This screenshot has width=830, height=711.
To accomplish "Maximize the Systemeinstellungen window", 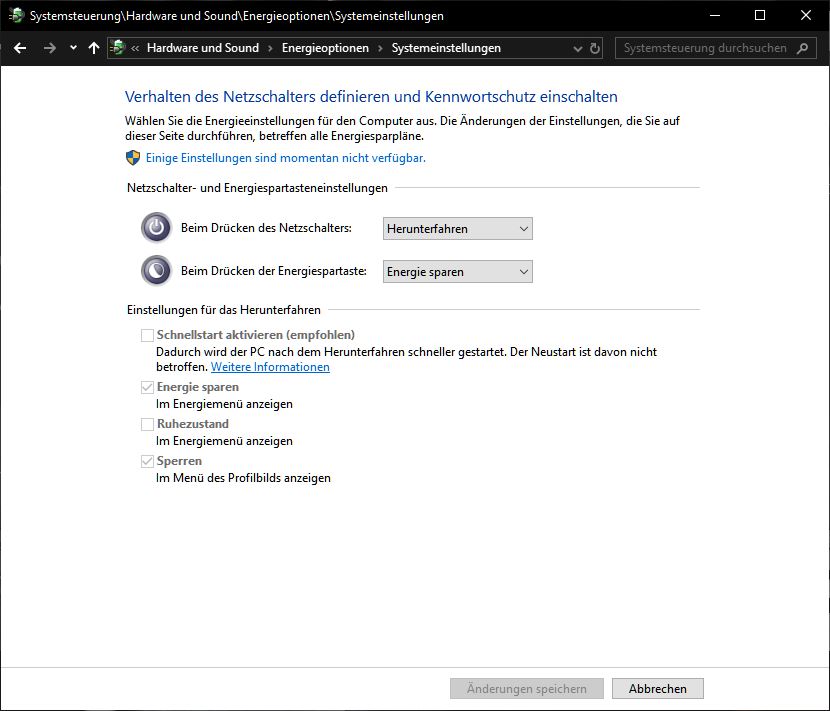I will pyautogui.click(x=760, y=15).
